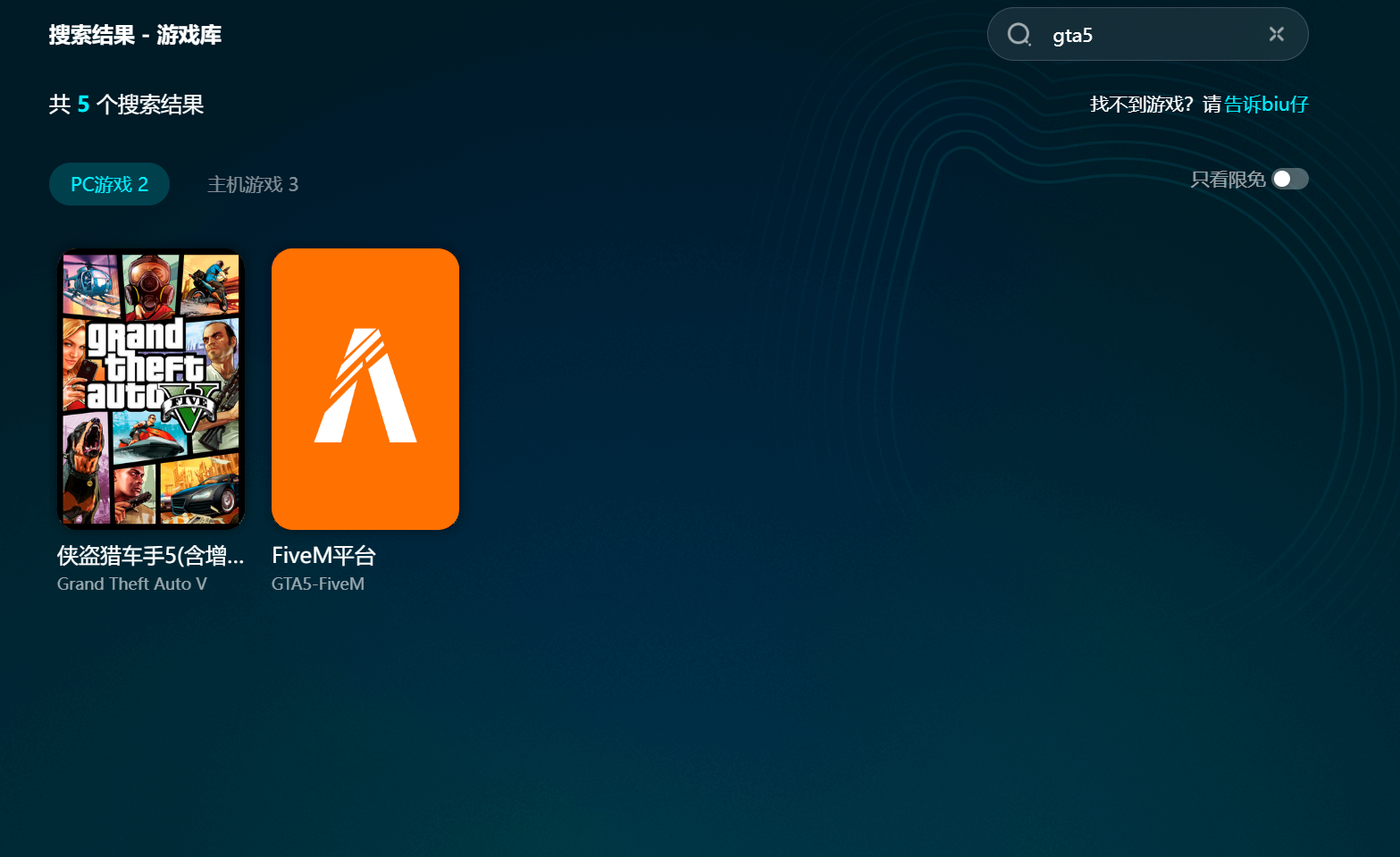Open the Grand Theft Auto V cover

click(151, 389)
